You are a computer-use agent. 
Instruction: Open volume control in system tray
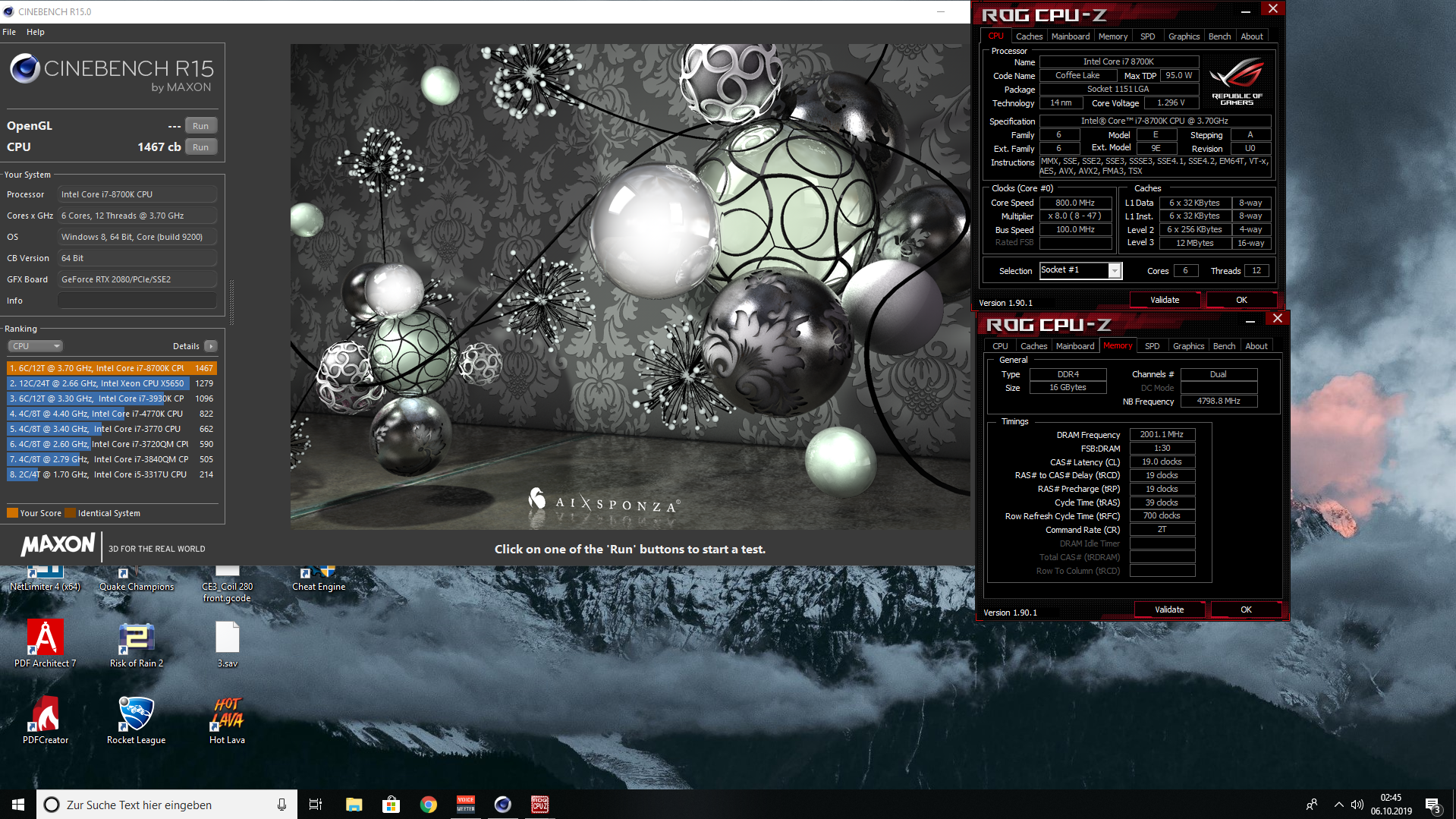click(1357, 805)
